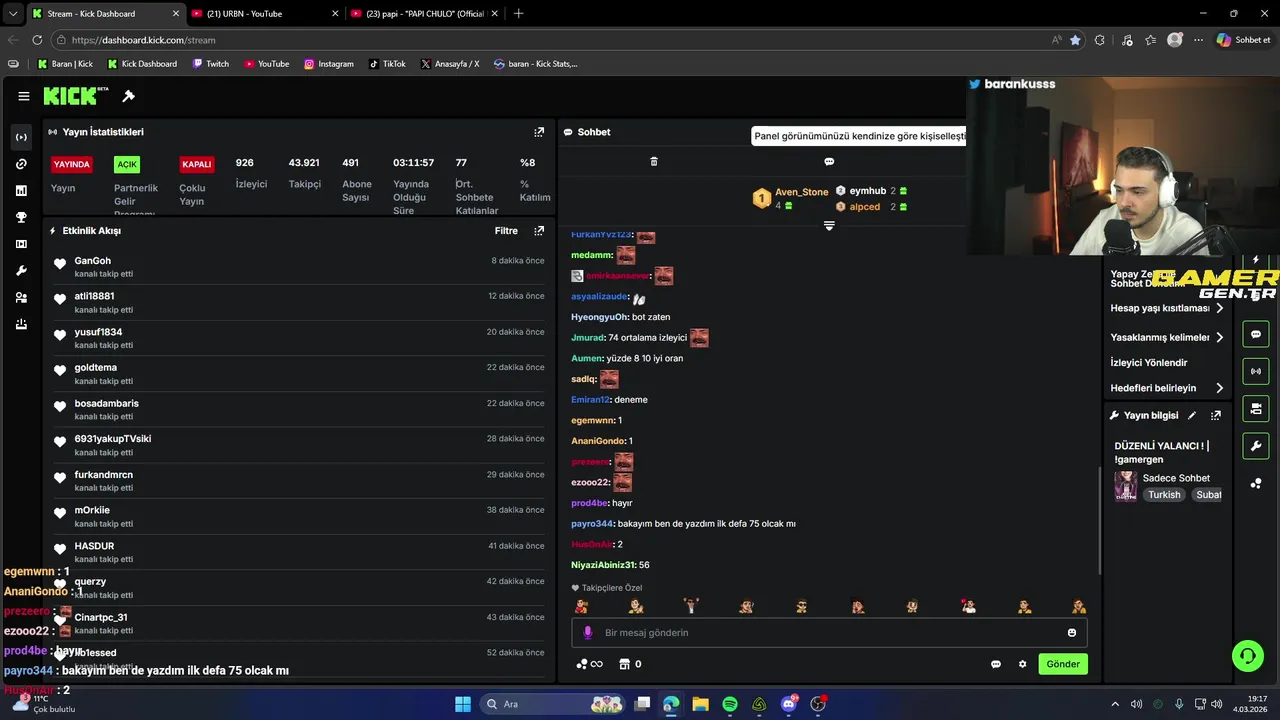Click the AÇIK partnership badge
This screenshot has width=1280, height=720.
click(127, 164)
